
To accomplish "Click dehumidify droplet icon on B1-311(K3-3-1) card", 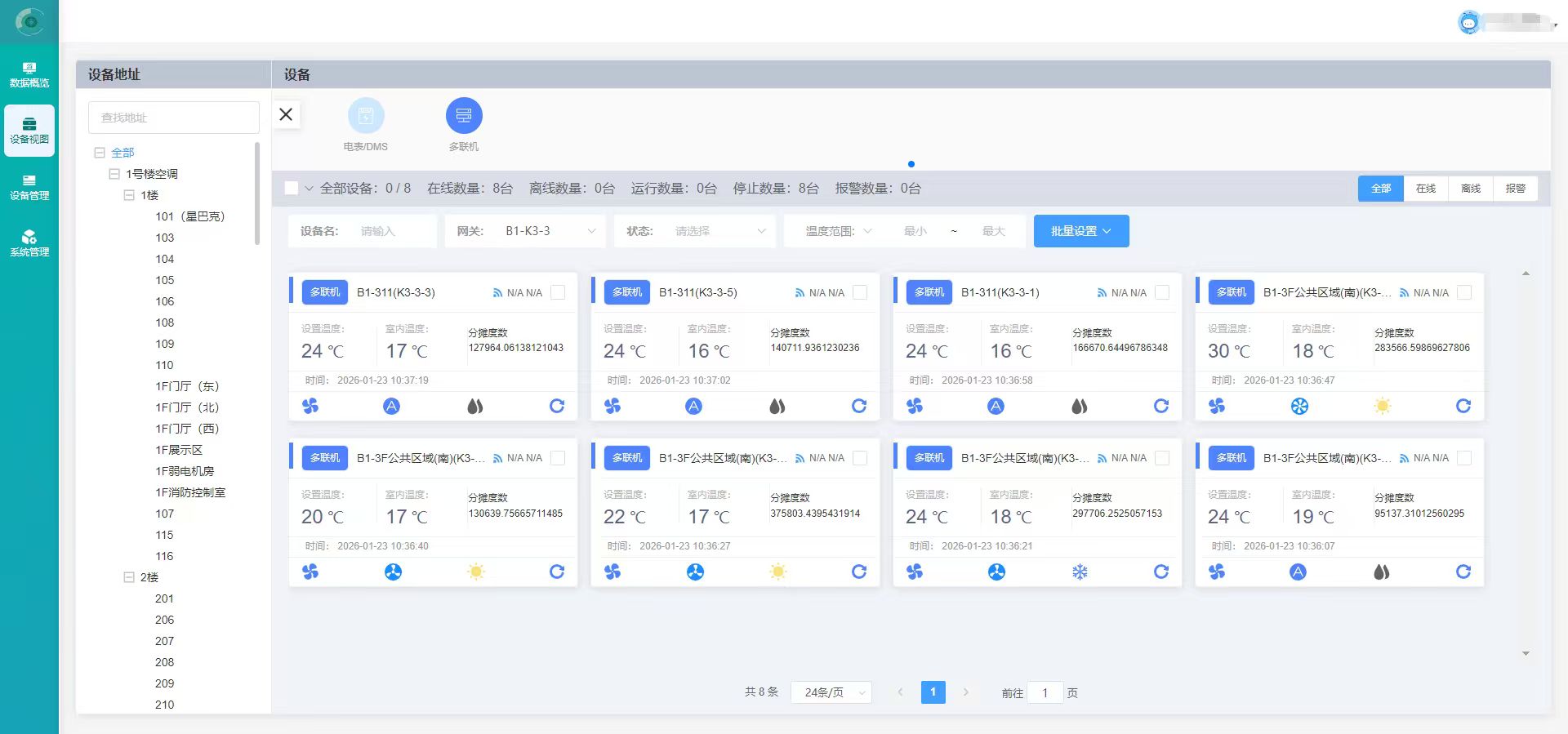I will click(x=1079, y=406).
